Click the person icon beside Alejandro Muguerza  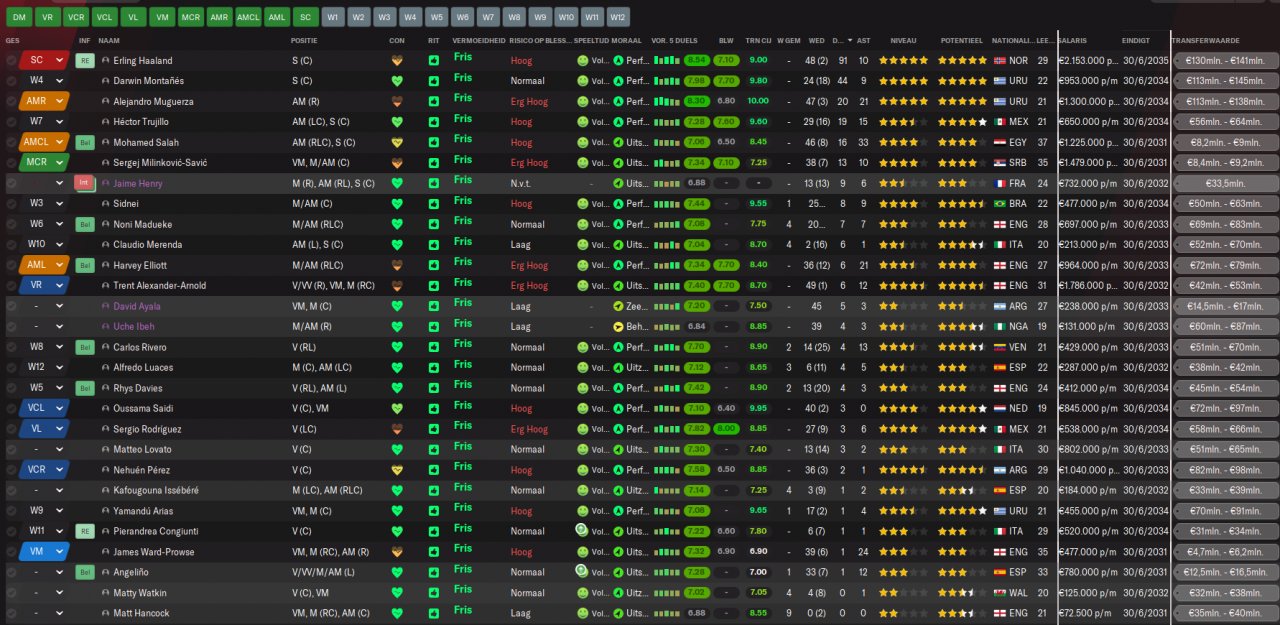pos(105,101)
